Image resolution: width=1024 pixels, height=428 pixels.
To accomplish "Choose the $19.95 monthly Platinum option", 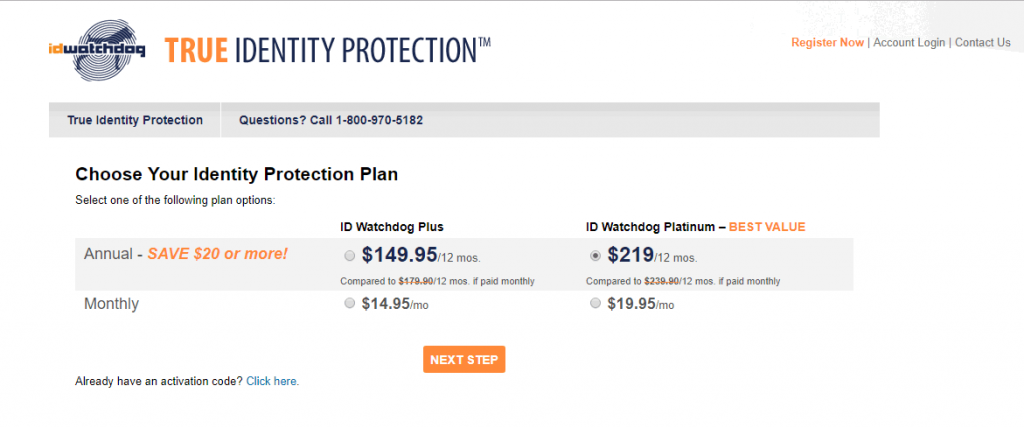I will (595, 303).
